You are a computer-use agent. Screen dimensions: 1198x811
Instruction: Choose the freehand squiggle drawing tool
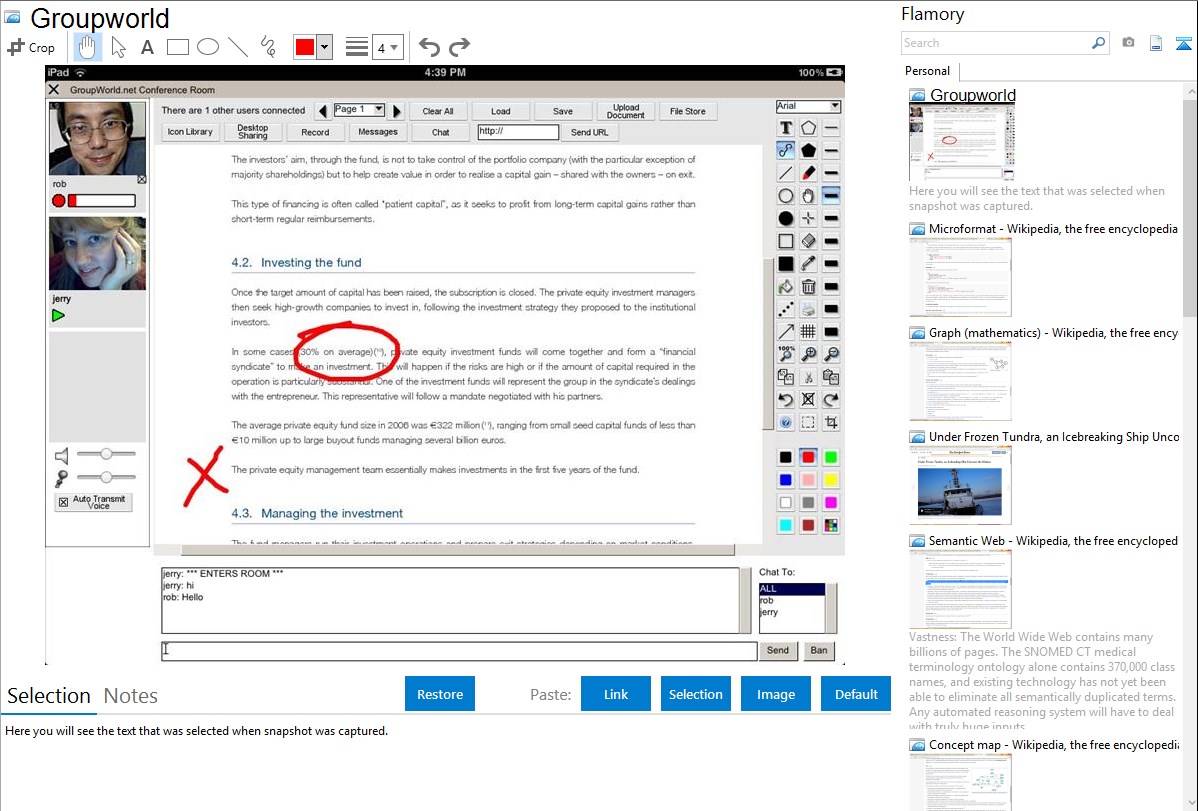pos(267,47)
